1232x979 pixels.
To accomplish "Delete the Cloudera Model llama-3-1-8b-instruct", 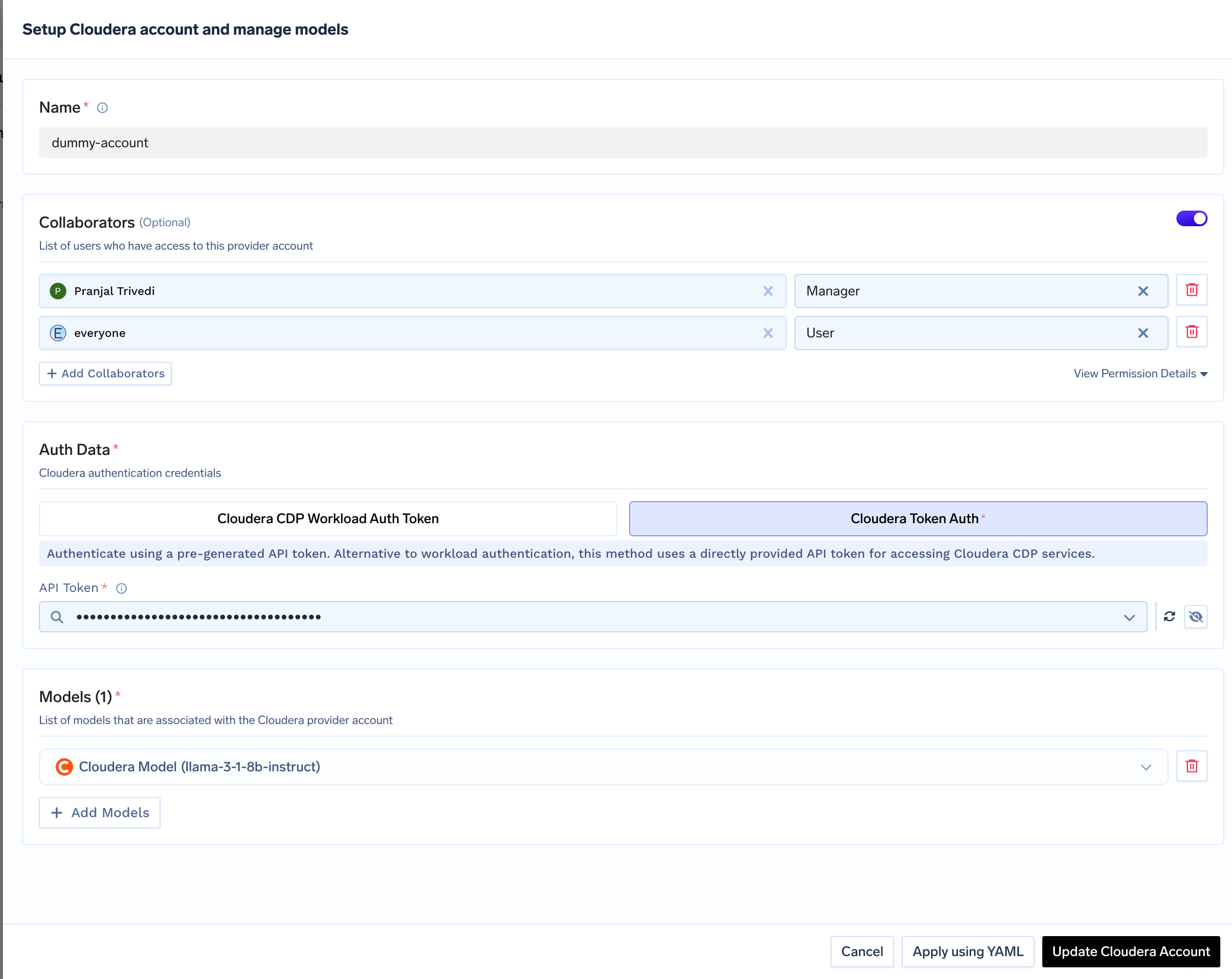I will tap(1192, 766).
